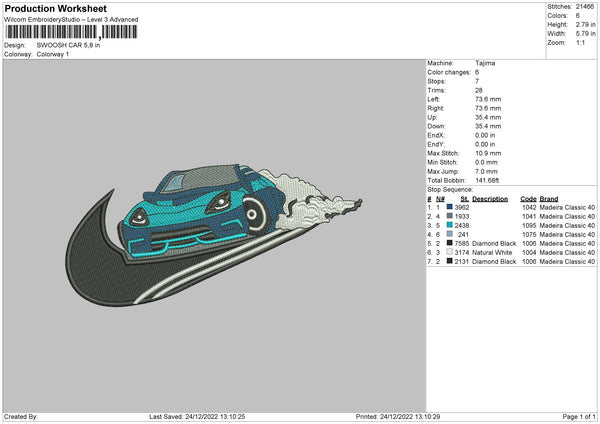This screenshot has width=600, height=424.
Task: Click the 'Colorway 1' value
Action: (x=53, y=54)
